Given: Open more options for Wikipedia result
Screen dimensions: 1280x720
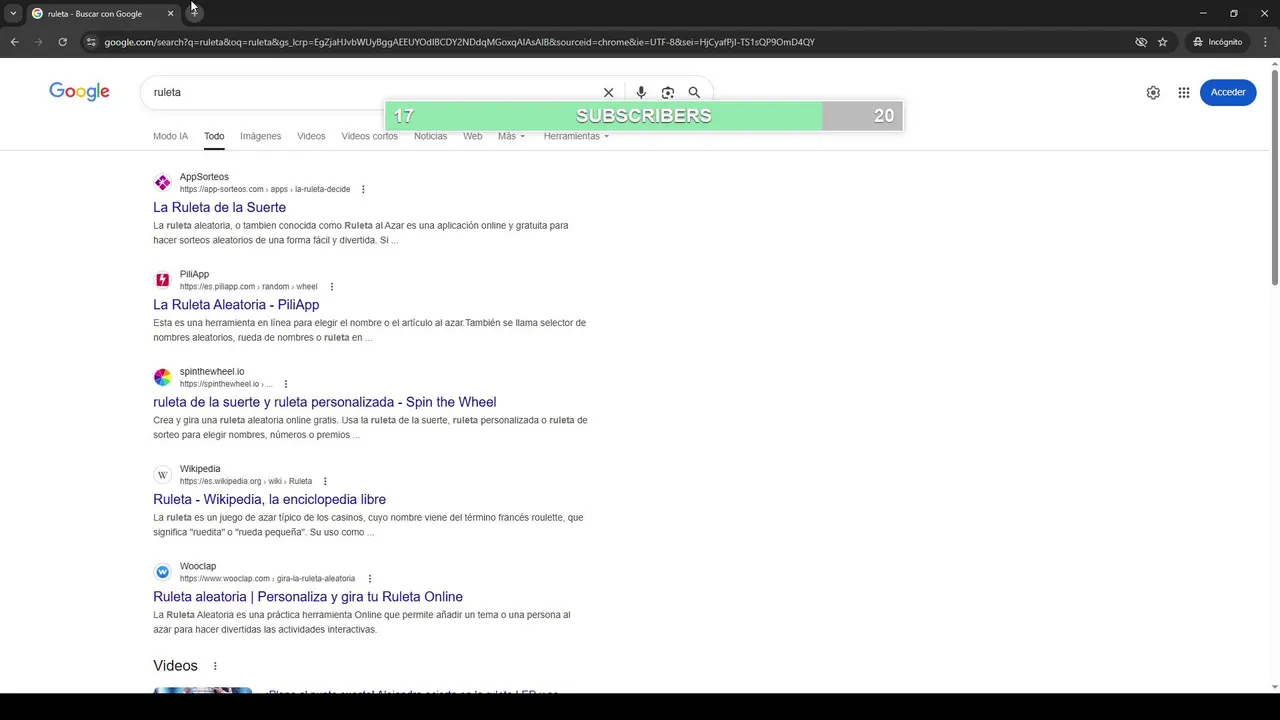Looking at the screenshot, I should point(325,481).
